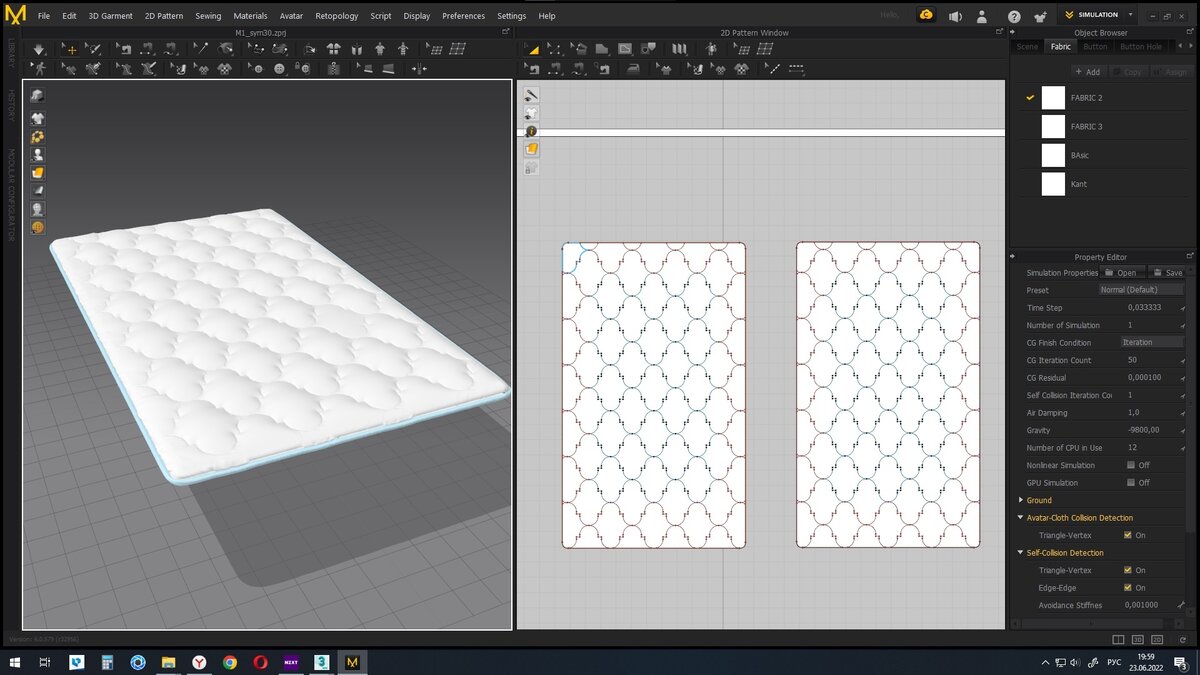Screen dimensions: 1200x675
Task: Toggle Nonlinear Simulation checkbox
Action: tap(1131, 465)
